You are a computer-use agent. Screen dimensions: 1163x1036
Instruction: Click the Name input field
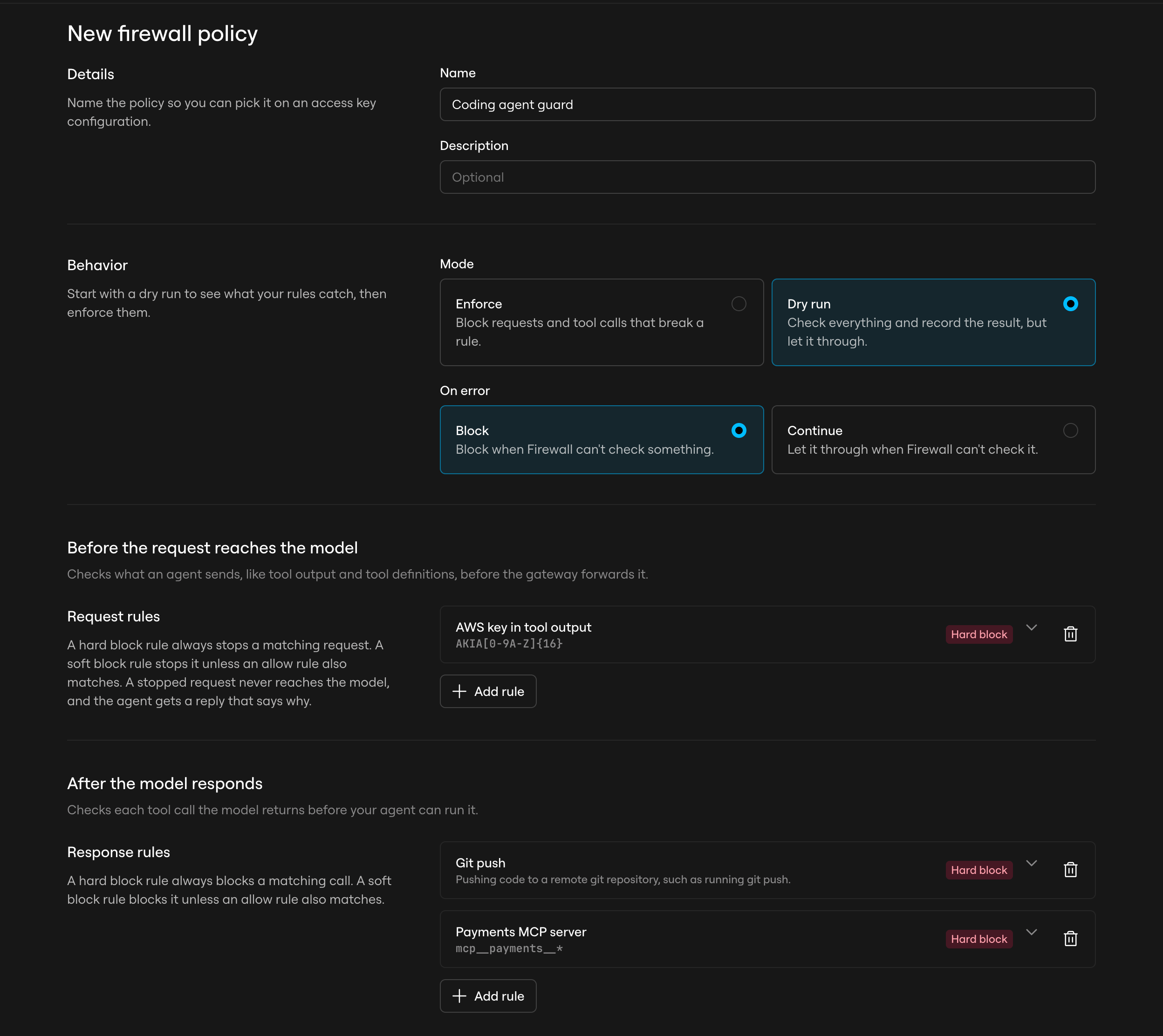pos(767,105)
